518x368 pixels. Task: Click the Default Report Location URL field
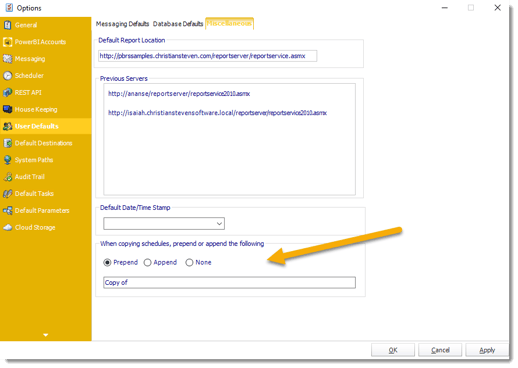[x=207, y=56]
